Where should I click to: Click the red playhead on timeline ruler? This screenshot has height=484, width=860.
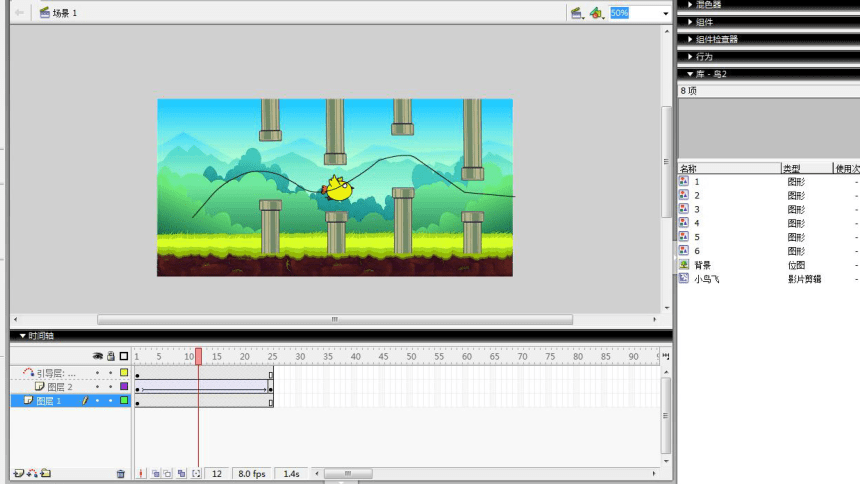pyautogui.click(x=199, y=356)
